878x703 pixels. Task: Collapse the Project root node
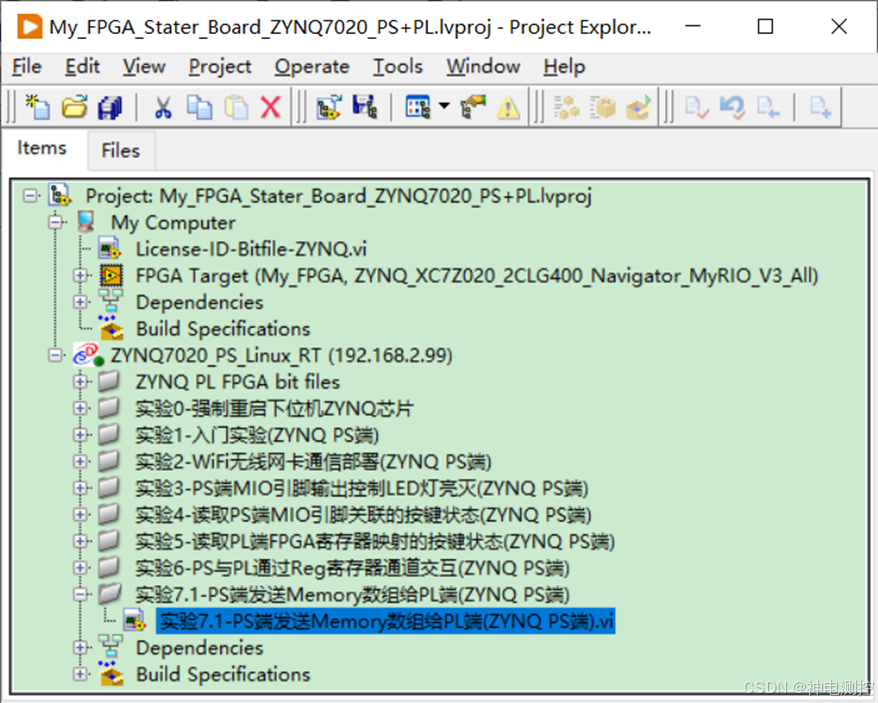(31, 196)
